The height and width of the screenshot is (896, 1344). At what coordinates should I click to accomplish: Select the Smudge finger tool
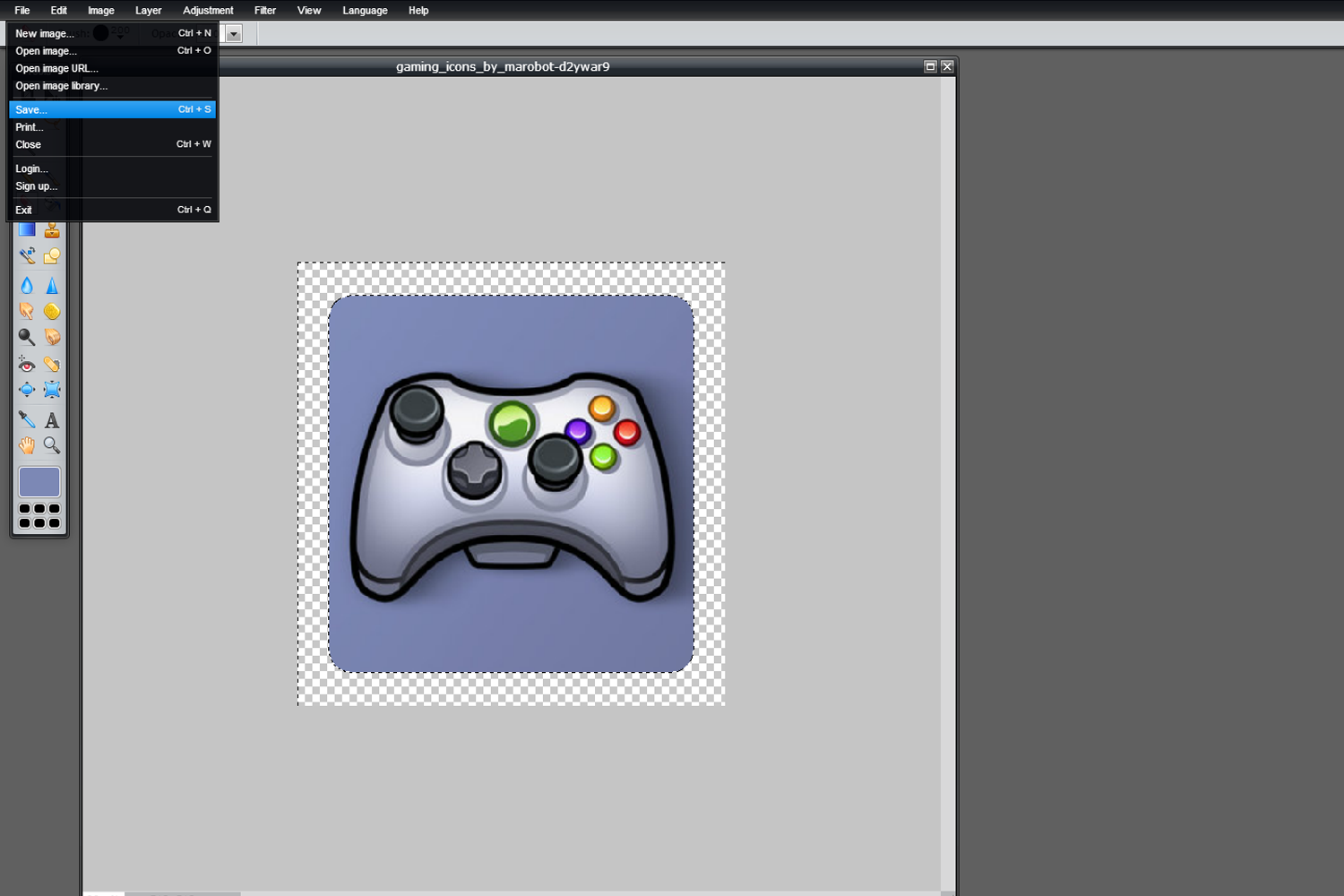tap(27, 311)
